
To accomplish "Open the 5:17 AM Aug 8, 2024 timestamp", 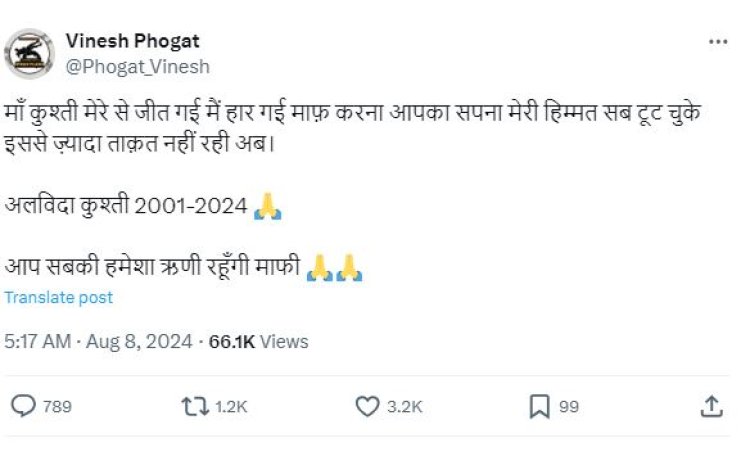I will [98, 342].
